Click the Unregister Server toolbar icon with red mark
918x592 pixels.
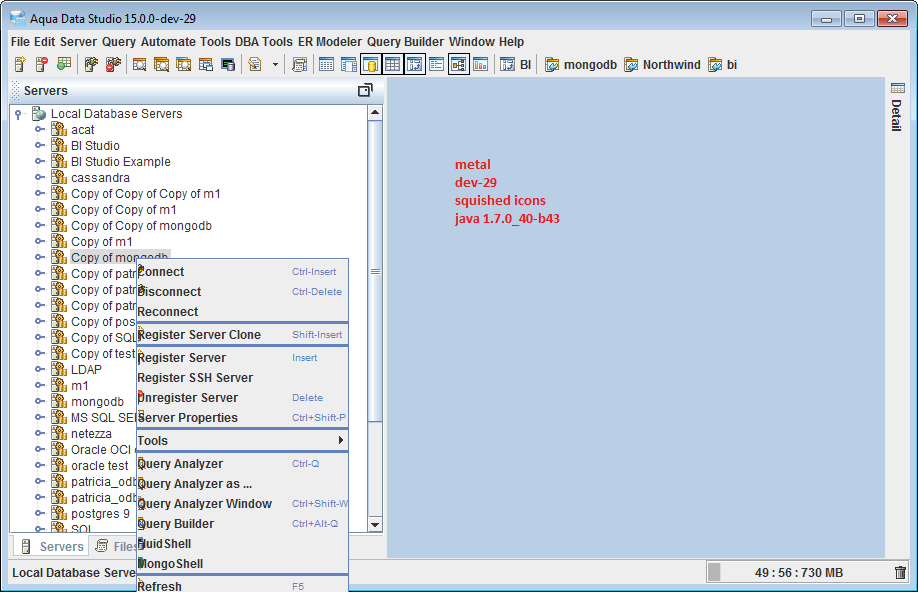[x=42, y=64]
